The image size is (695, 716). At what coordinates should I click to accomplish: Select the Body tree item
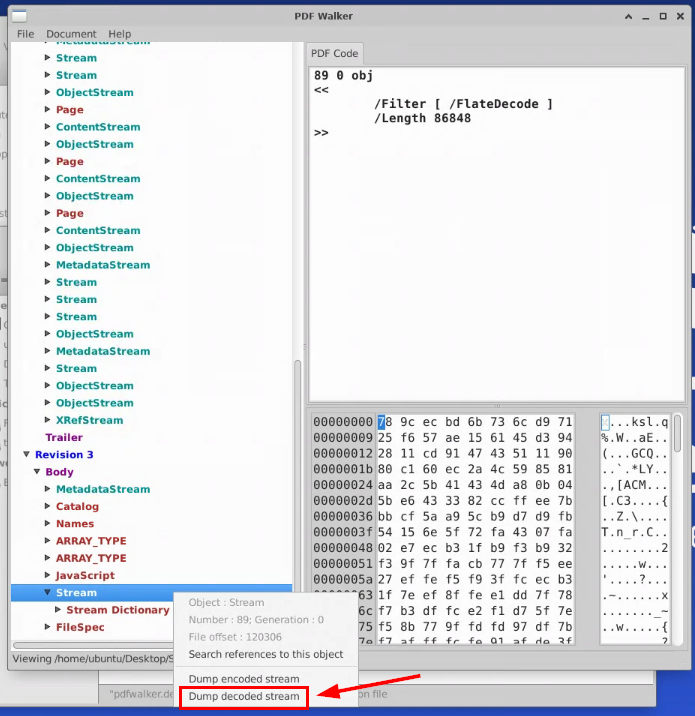pos(59,472)
